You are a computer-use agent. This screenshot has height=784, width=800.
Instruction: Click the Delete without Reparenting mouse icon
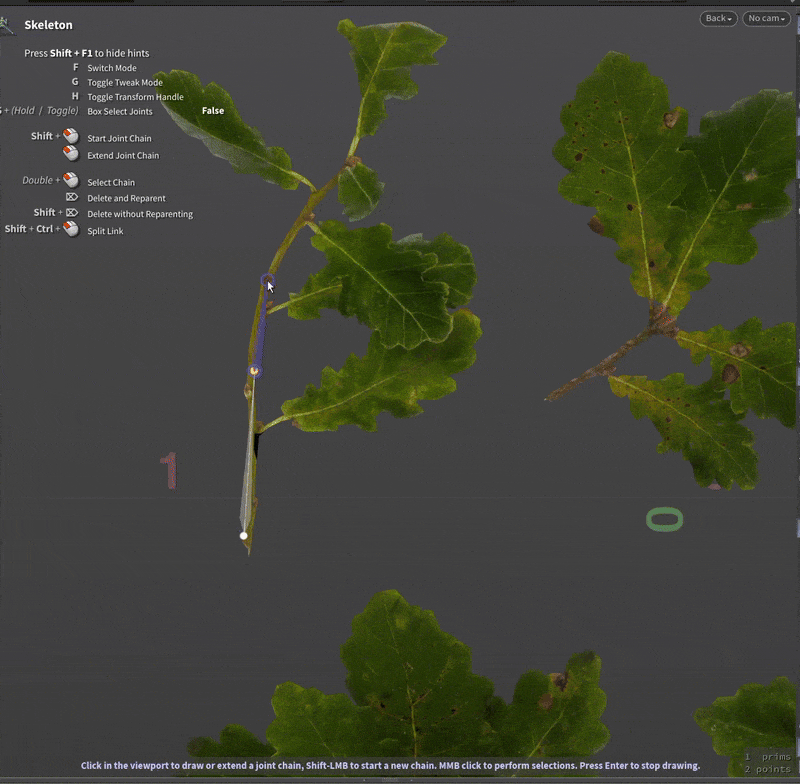pos(73,213)
